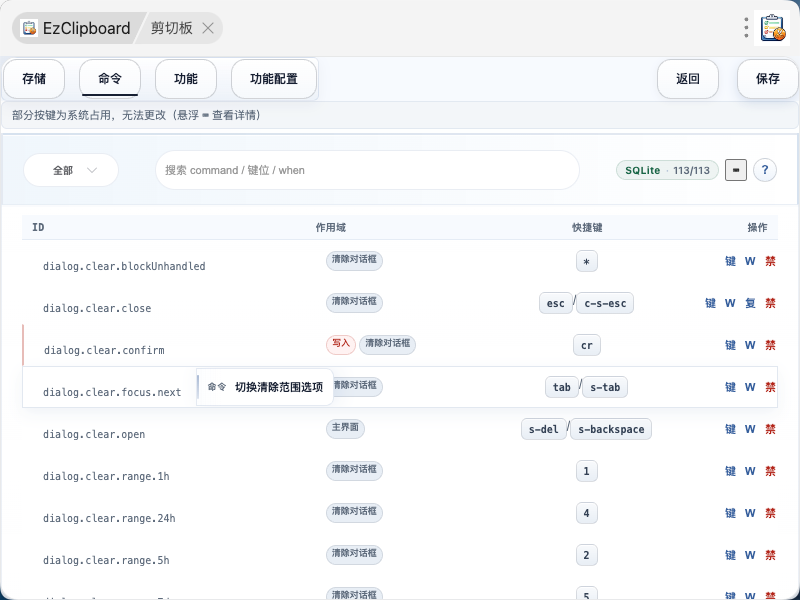Click the chevron arrow in the 全部 selector
Image resolution: width=800 pixels, height=600 pixels.
pos(92,170)
